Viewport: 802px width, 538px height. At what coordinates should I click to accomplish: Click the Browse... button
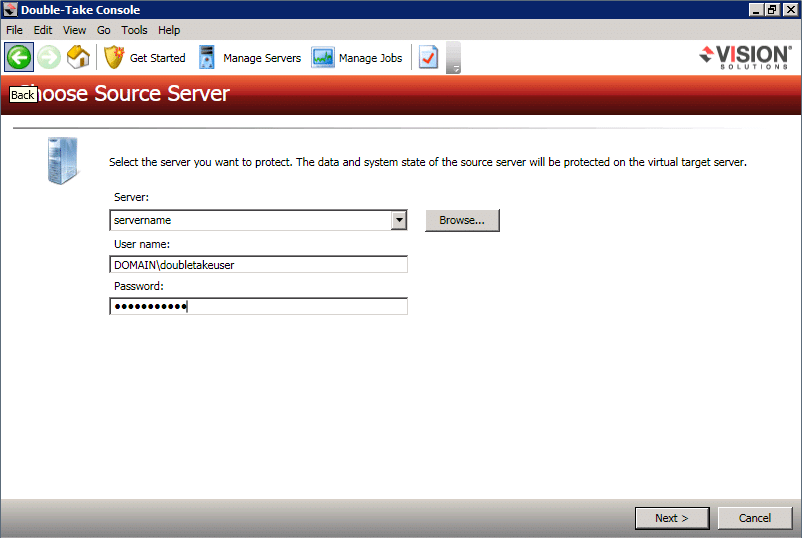(x=462, y=220)
